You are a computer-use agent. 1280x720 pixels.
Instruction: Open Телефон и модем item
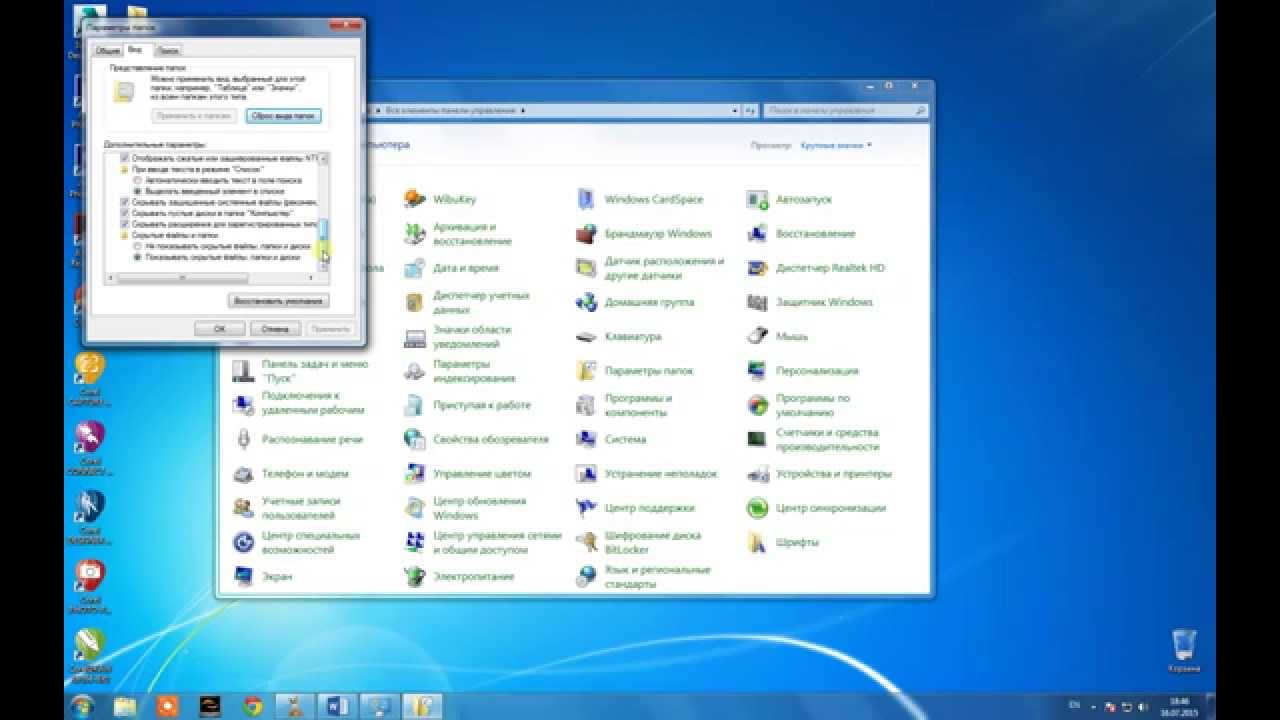[291, 473]
